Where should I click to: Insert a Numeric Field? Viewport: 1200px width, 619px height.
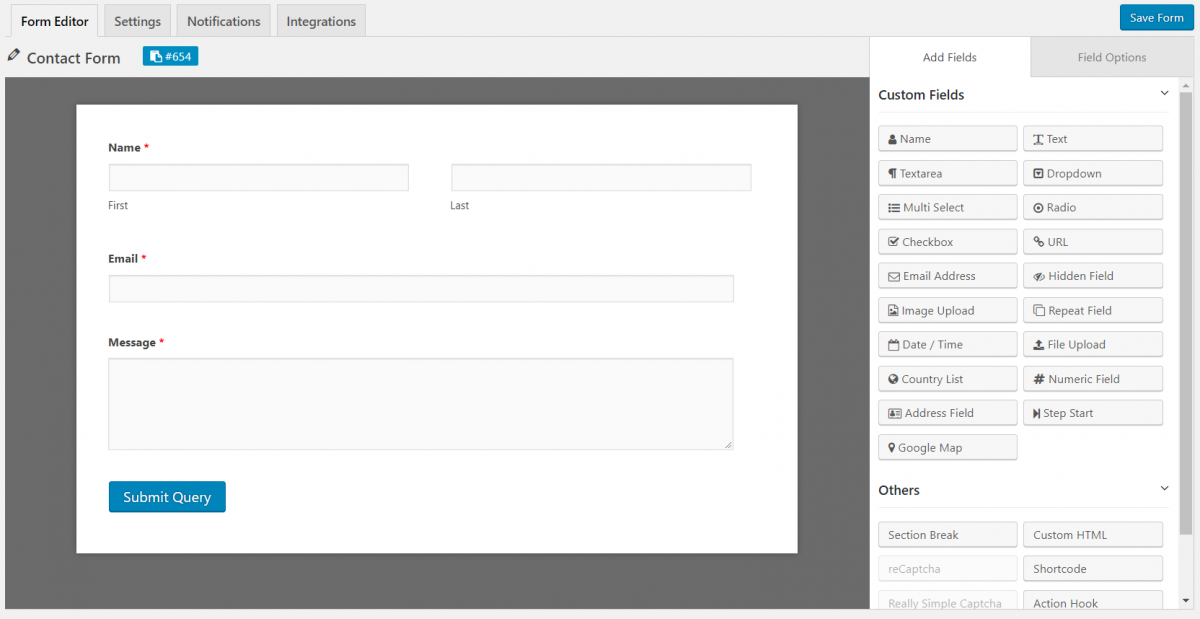point(1092,378)
